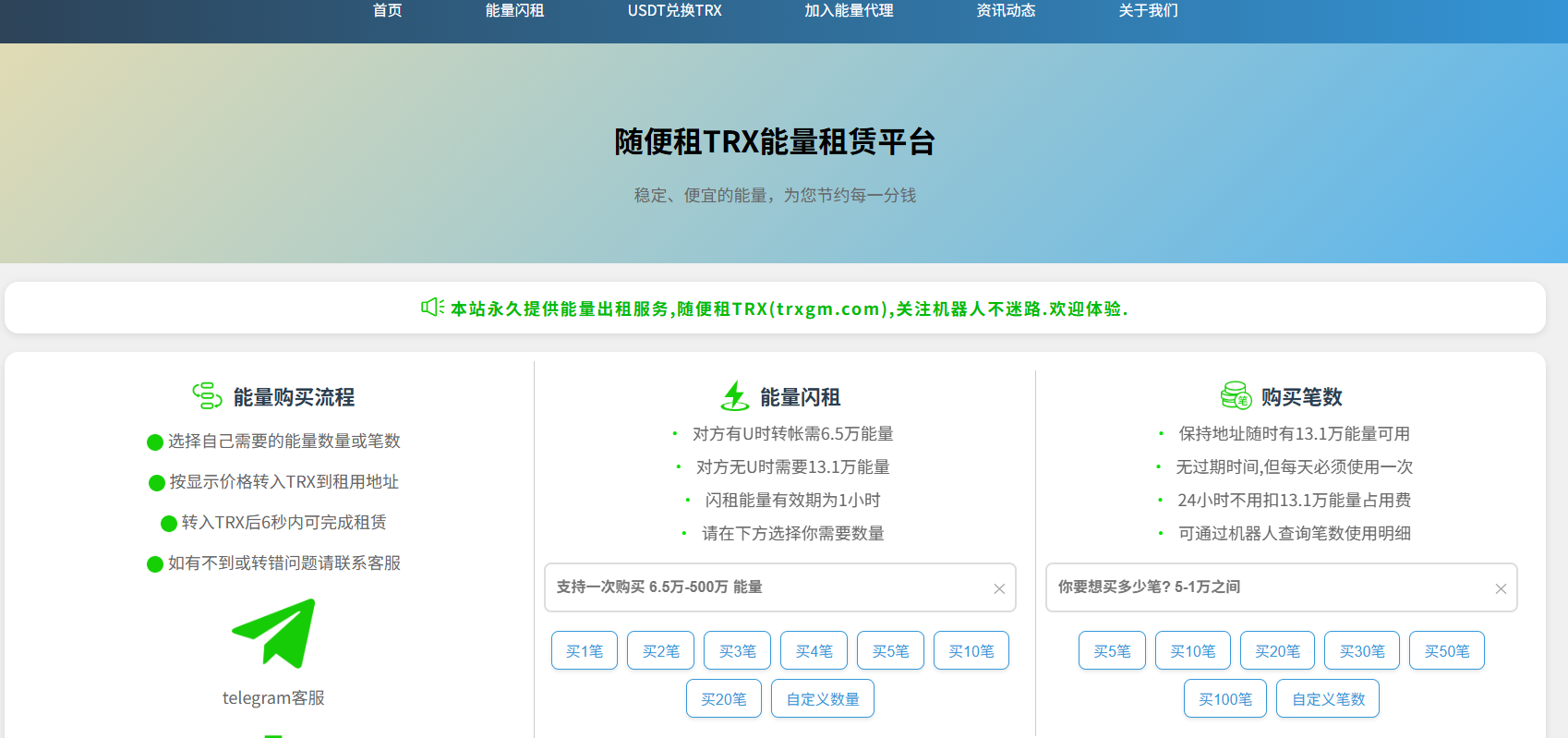Click 闪租能量有效期为1小时 bullet
Screen dimensions: 1568x738
[x=793, y=500]
